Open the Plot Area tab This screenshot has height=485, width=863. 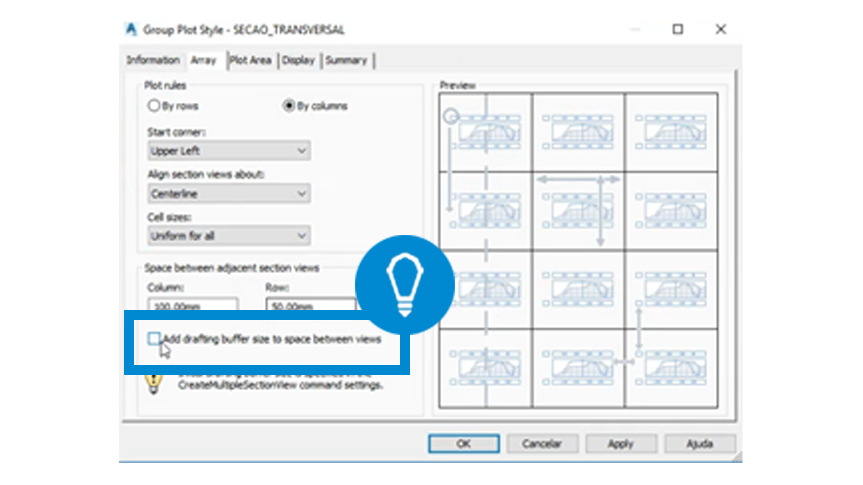[x=250, y=60]
